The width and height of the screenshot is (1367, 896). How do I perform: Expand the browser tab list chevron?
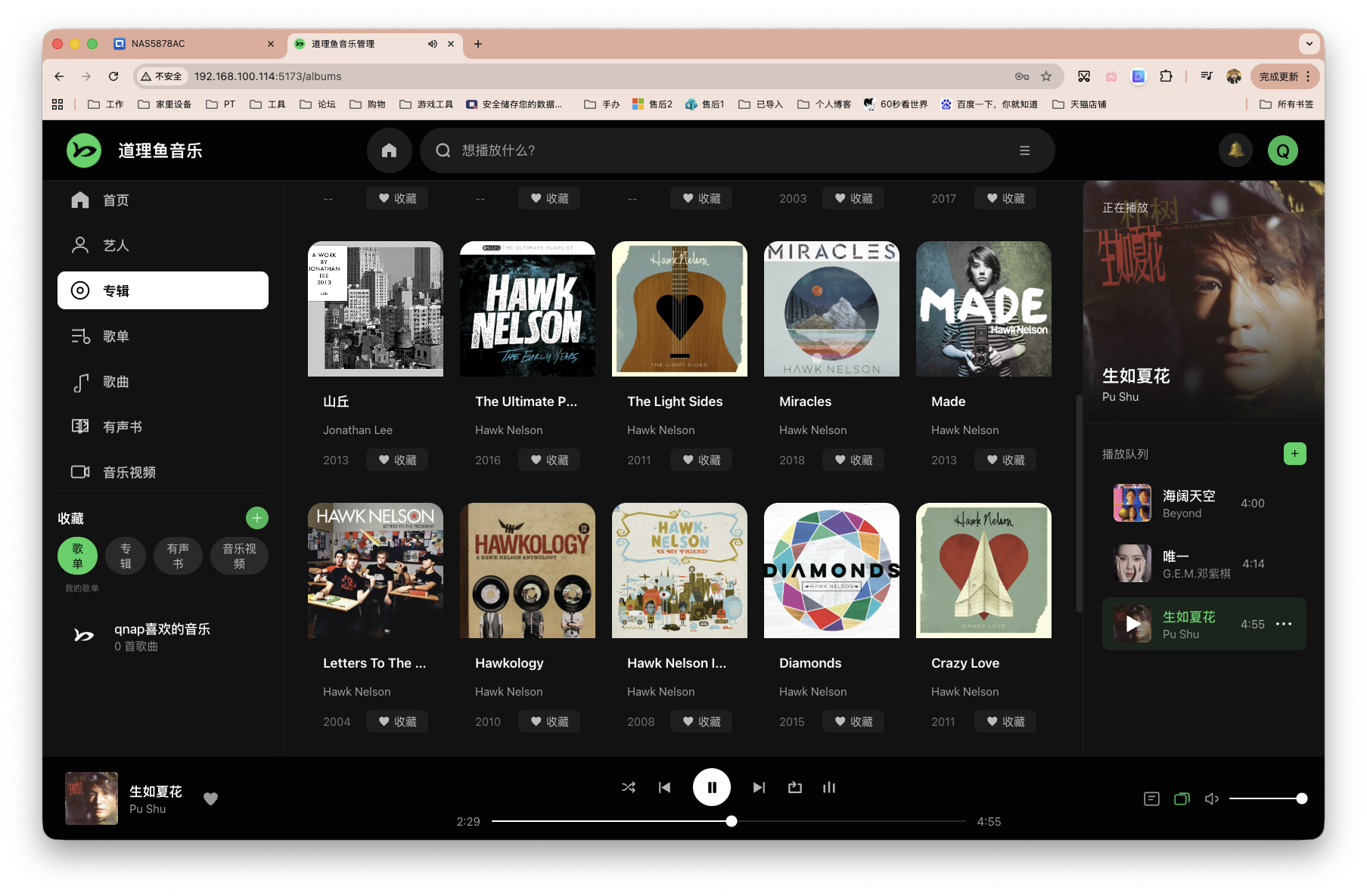click(x=1309, y=44)
